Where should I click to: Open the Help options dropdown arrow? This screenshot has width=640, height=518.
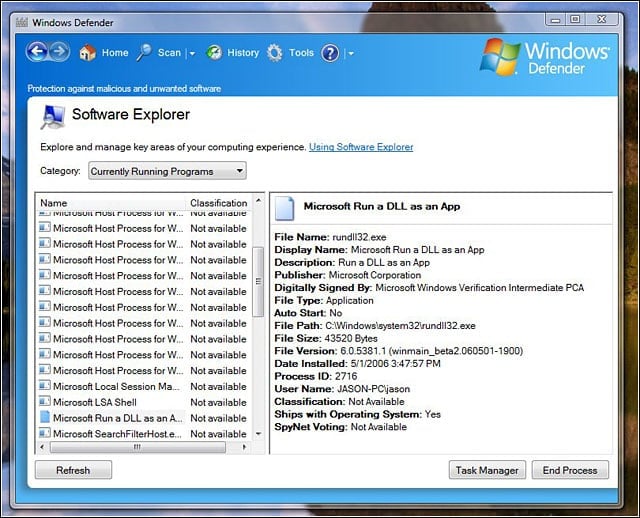click(351, 53)
